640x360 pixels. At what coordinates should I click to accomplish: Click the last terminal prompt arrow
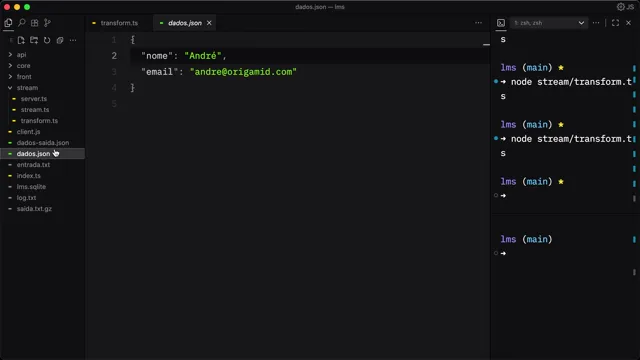click(503, 253)
